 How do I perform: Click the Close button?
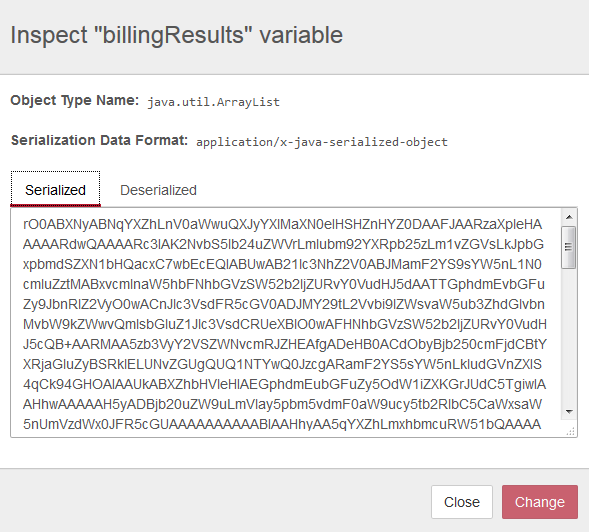click(462, 502)
